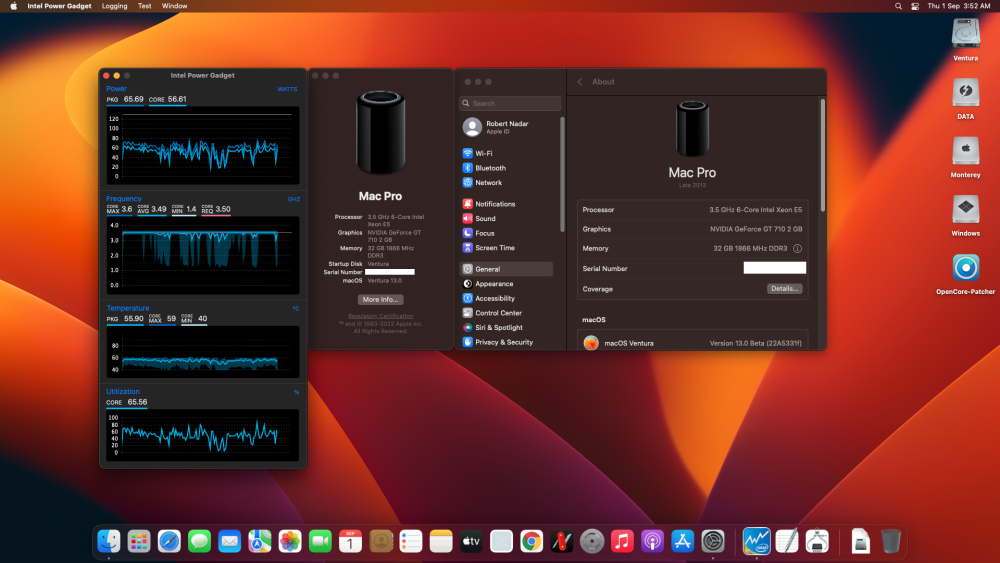Click the Details button next to Coverage

[x=784, y=289]
